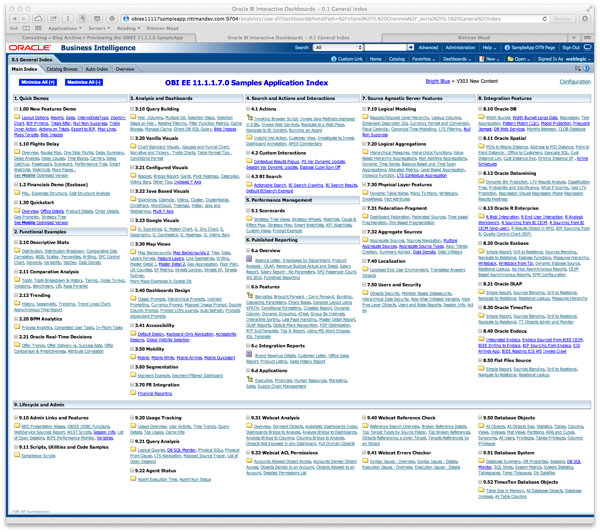Viewport: 600px width, 532px height.
Task: Switch to Consulting Blog Archive browser tab
Action: pos(102,38)
